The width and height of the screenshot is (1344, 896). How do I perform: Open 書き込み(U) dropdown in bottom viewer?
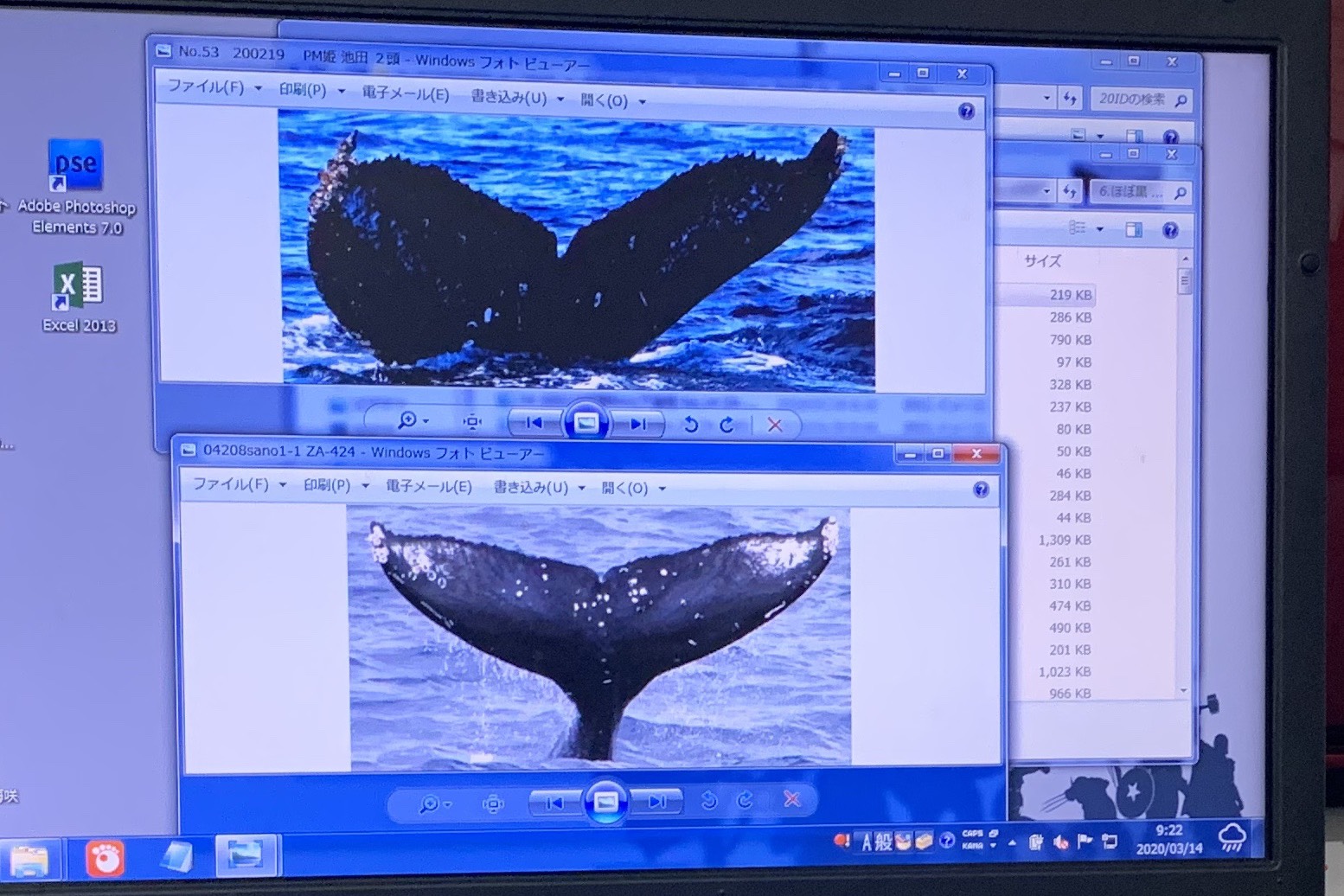538,487
